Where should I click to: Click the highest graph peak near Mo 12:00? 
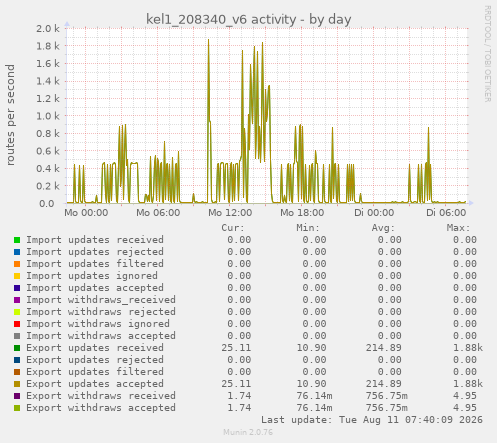[x=209, y=40]
